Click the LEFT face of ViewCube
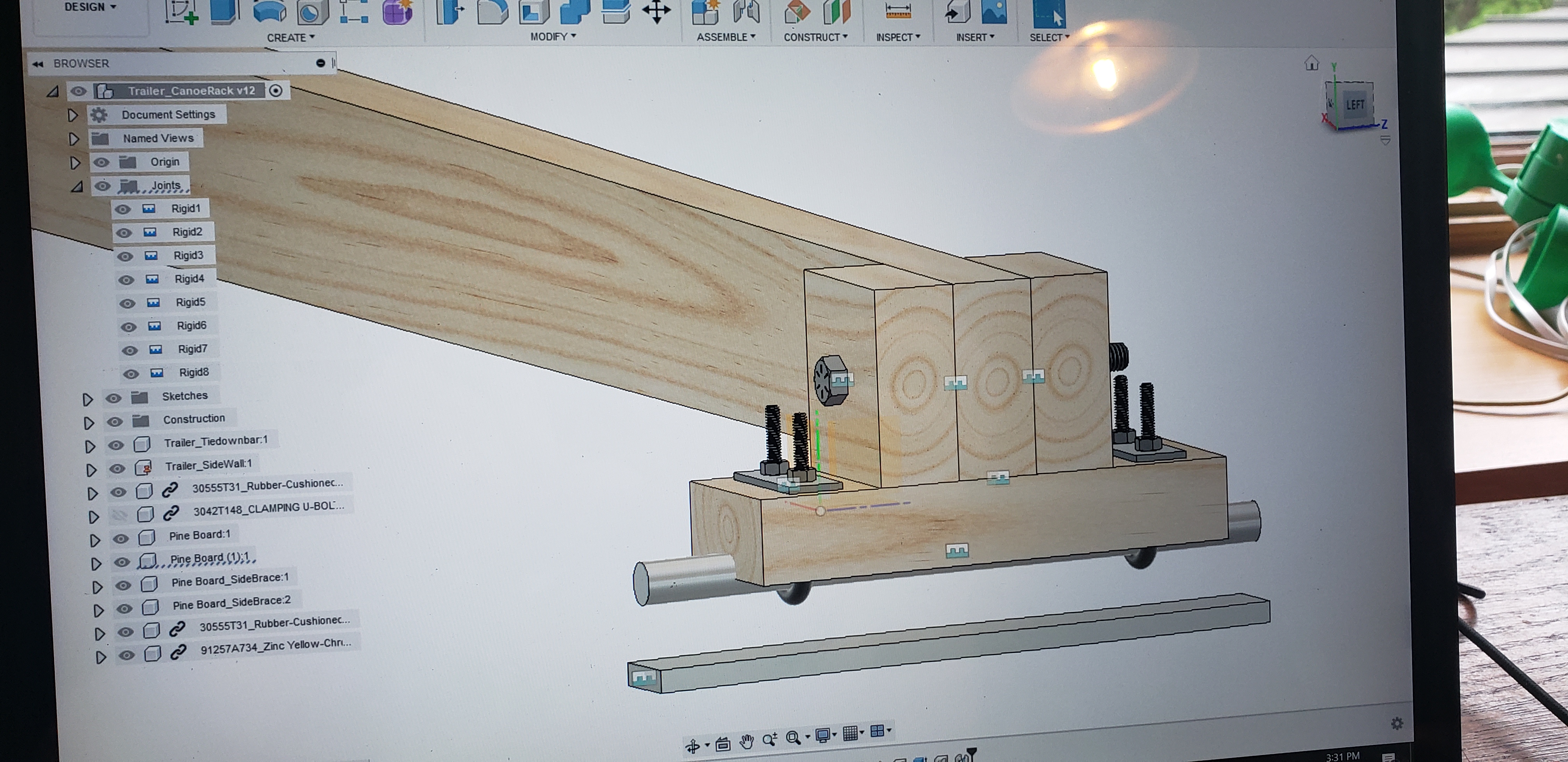The image size is (1568, 762). (1354, 105)
